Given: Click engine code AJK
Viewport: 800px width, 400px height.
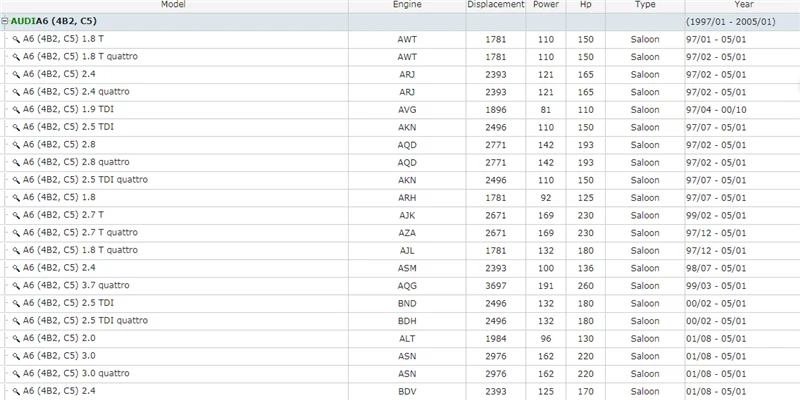Looking at the screenshot, I should pos(407,215).
